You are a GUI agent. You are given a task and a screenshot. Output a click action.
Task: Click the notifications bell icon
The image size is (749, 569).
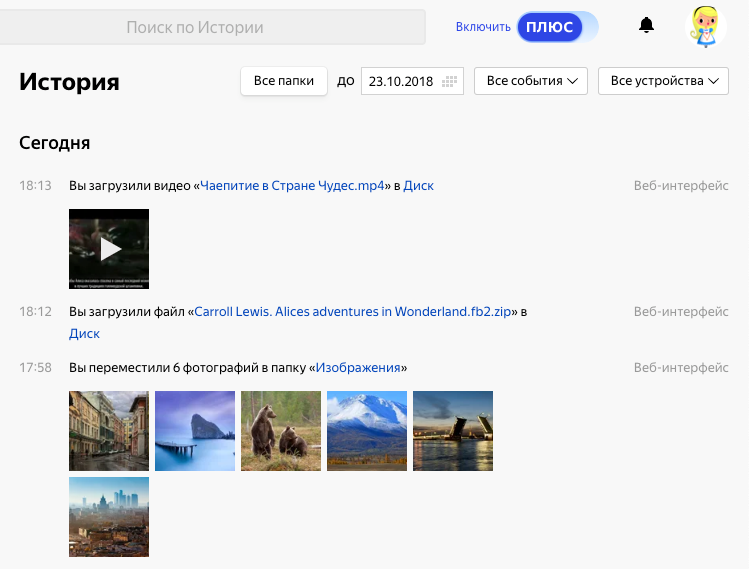click(646, 26)
